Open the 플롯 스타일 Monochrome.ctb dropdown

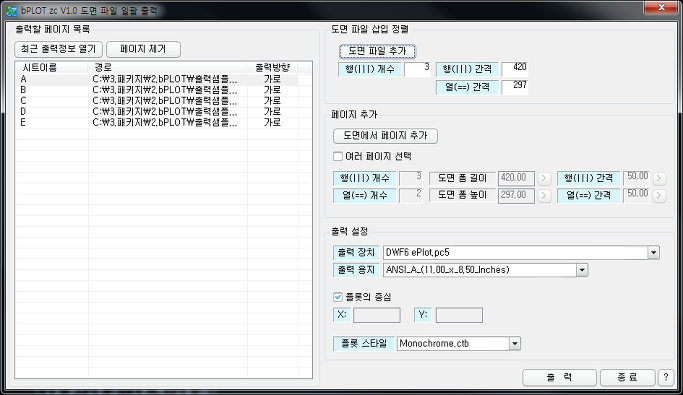[x=514, y=344]
